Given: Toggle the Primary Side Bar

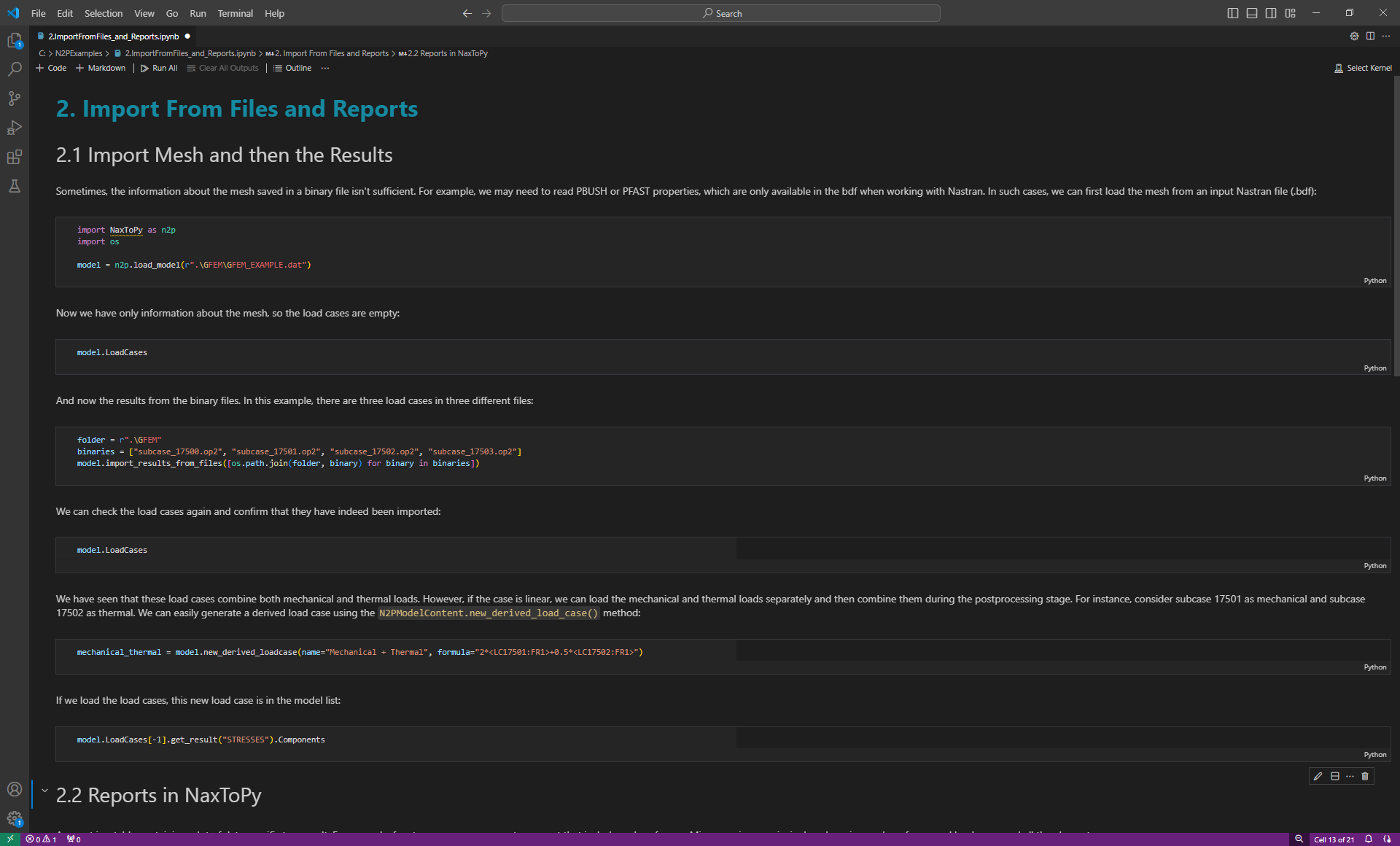Looking at the screenshot, I should pos(1233,13).
